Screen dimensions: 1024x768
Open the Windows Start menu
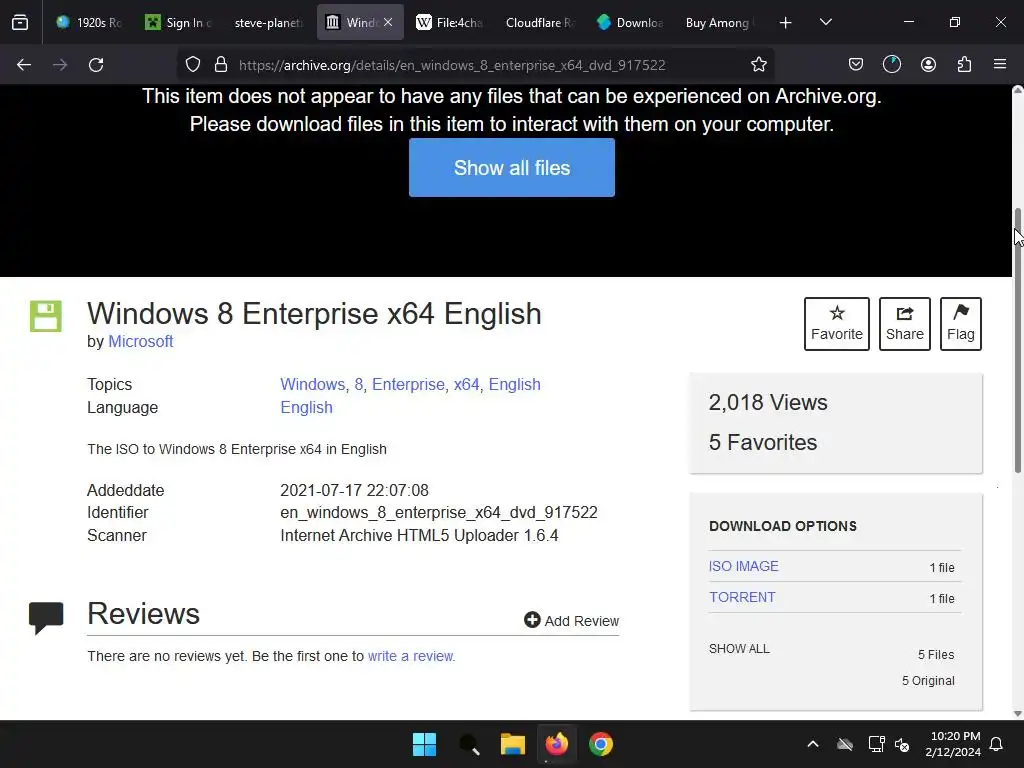coord(424,744)
